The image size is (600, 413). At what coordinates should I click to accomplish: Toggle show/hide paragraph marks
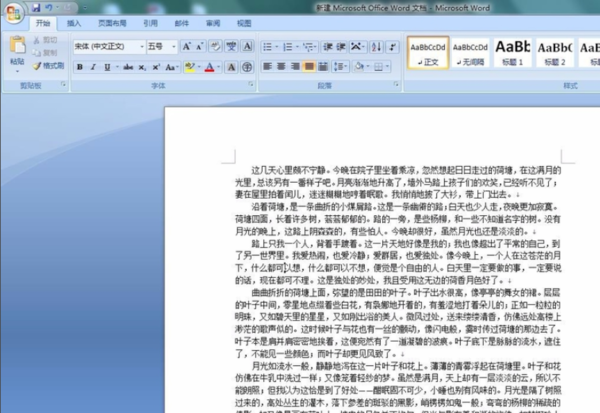[x=393, y=47]
